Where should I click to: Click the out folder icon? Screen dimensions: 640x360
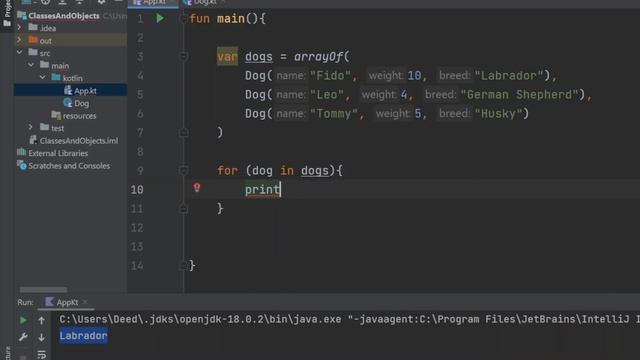click(x=33, y=40)
